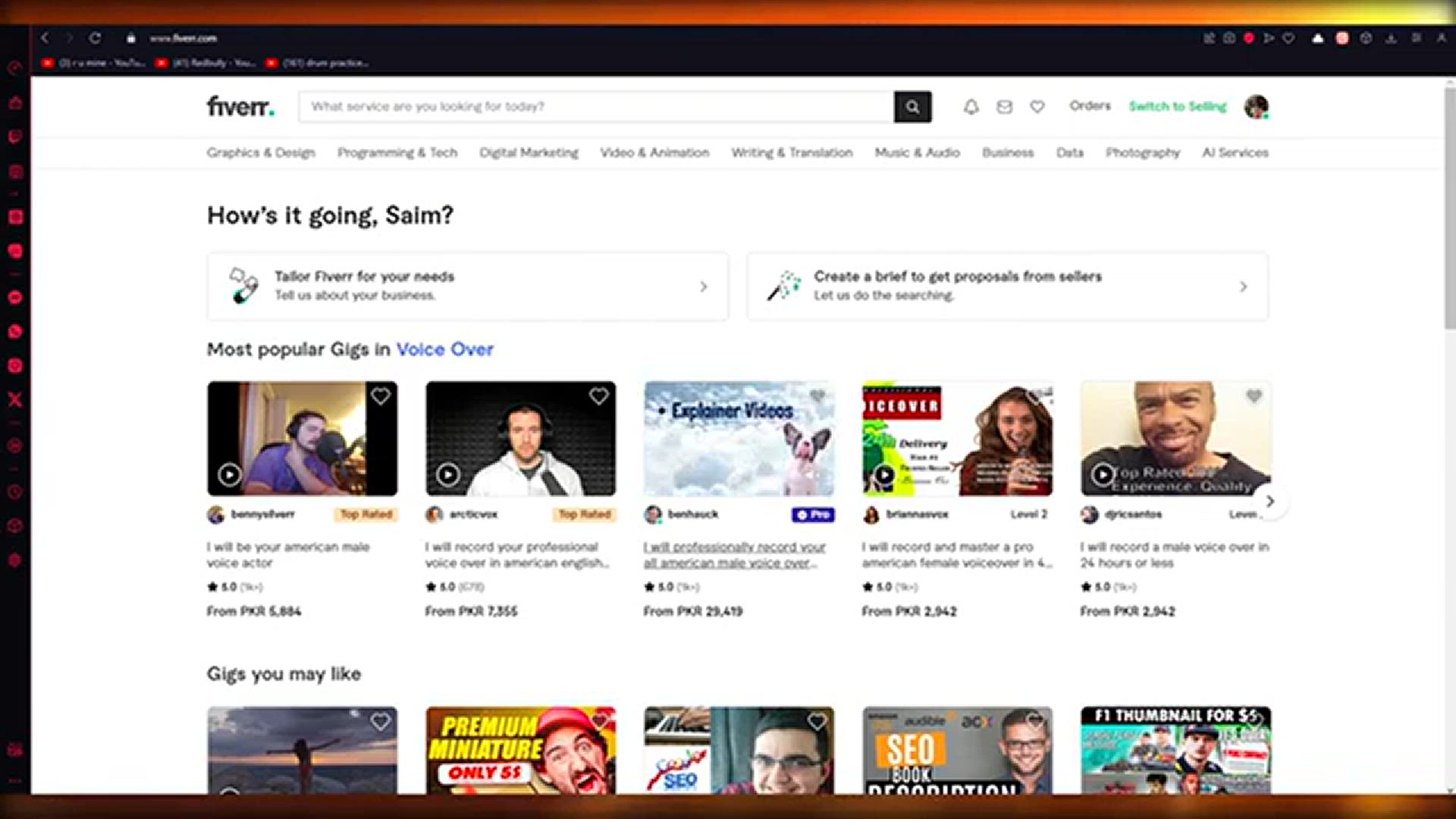Click bennysilverr seller avatar
The height and width of the screenshot is (819, 1456).
tap(215, 515)
